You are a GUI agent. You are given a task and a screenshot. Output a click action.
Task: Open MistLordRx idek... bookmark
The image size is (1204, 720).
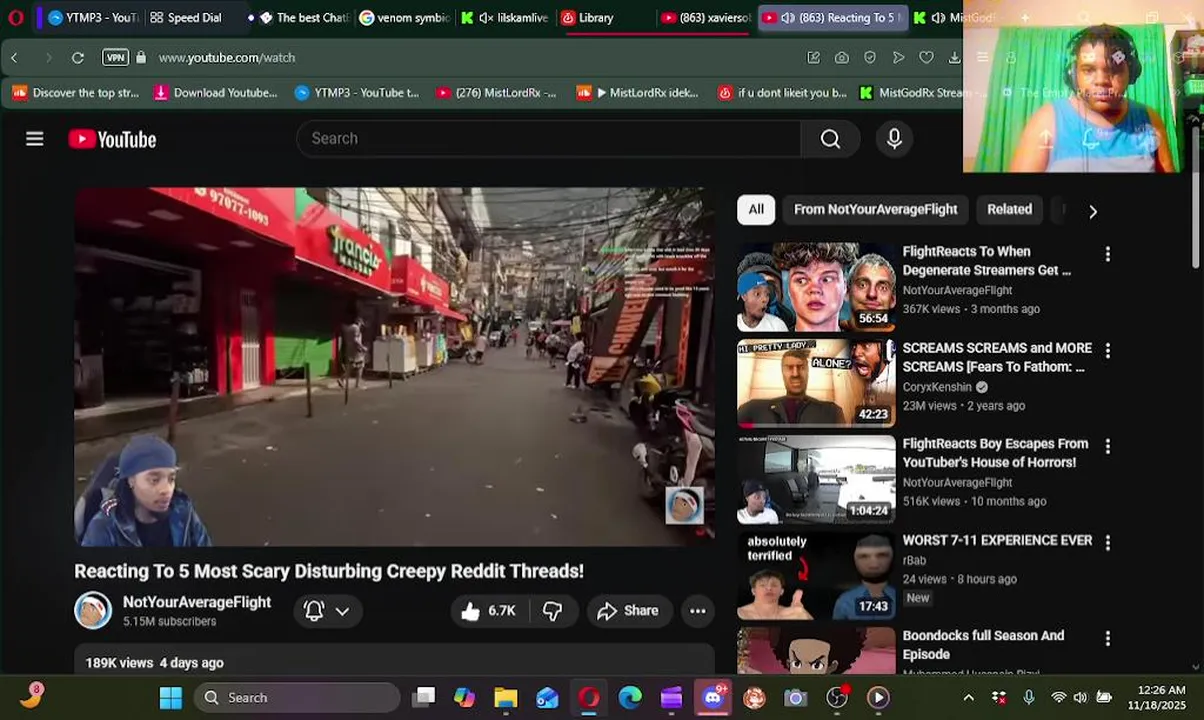point(638,93)
